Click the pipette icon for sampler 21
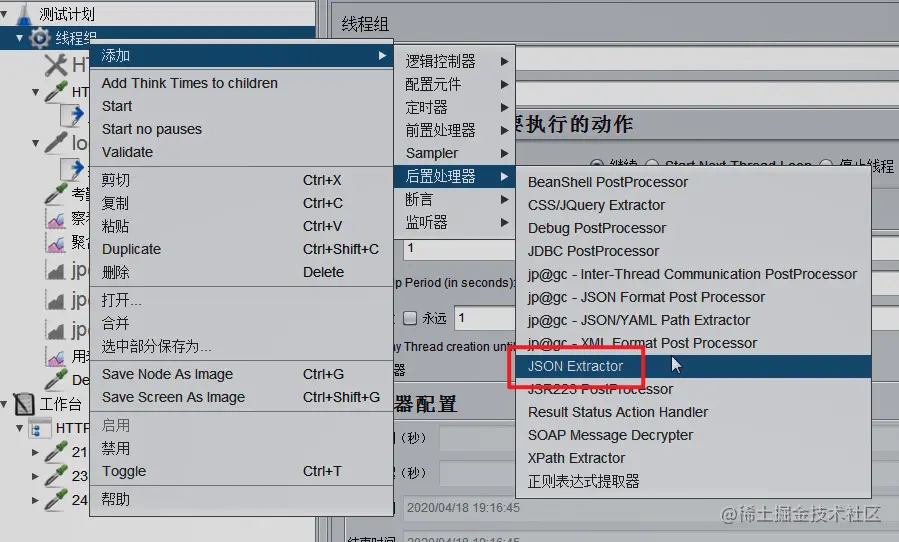Viewport: 899px width, 542px height. [x=56, y=452]
